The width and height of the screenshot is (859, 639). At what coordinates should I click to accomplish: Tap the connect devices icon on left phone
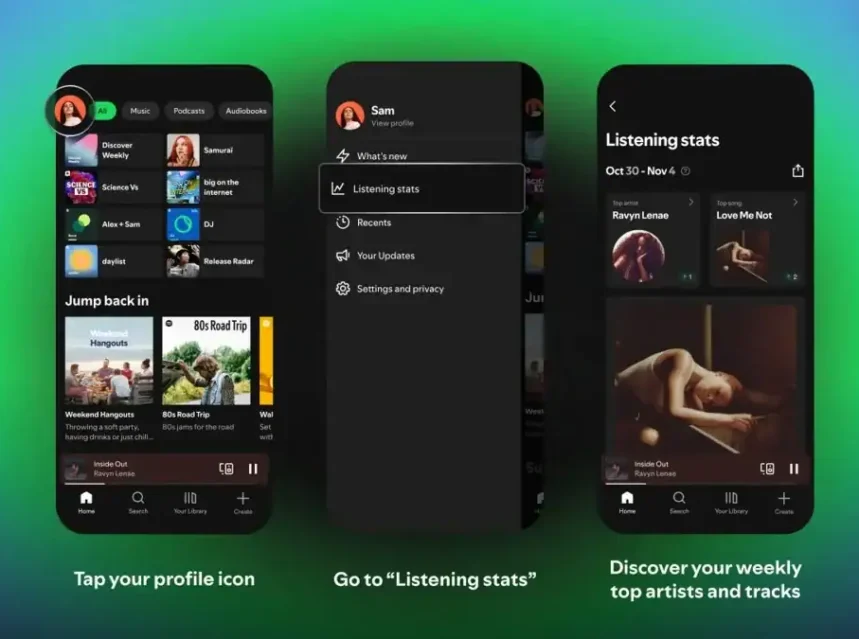coord(226,469)
